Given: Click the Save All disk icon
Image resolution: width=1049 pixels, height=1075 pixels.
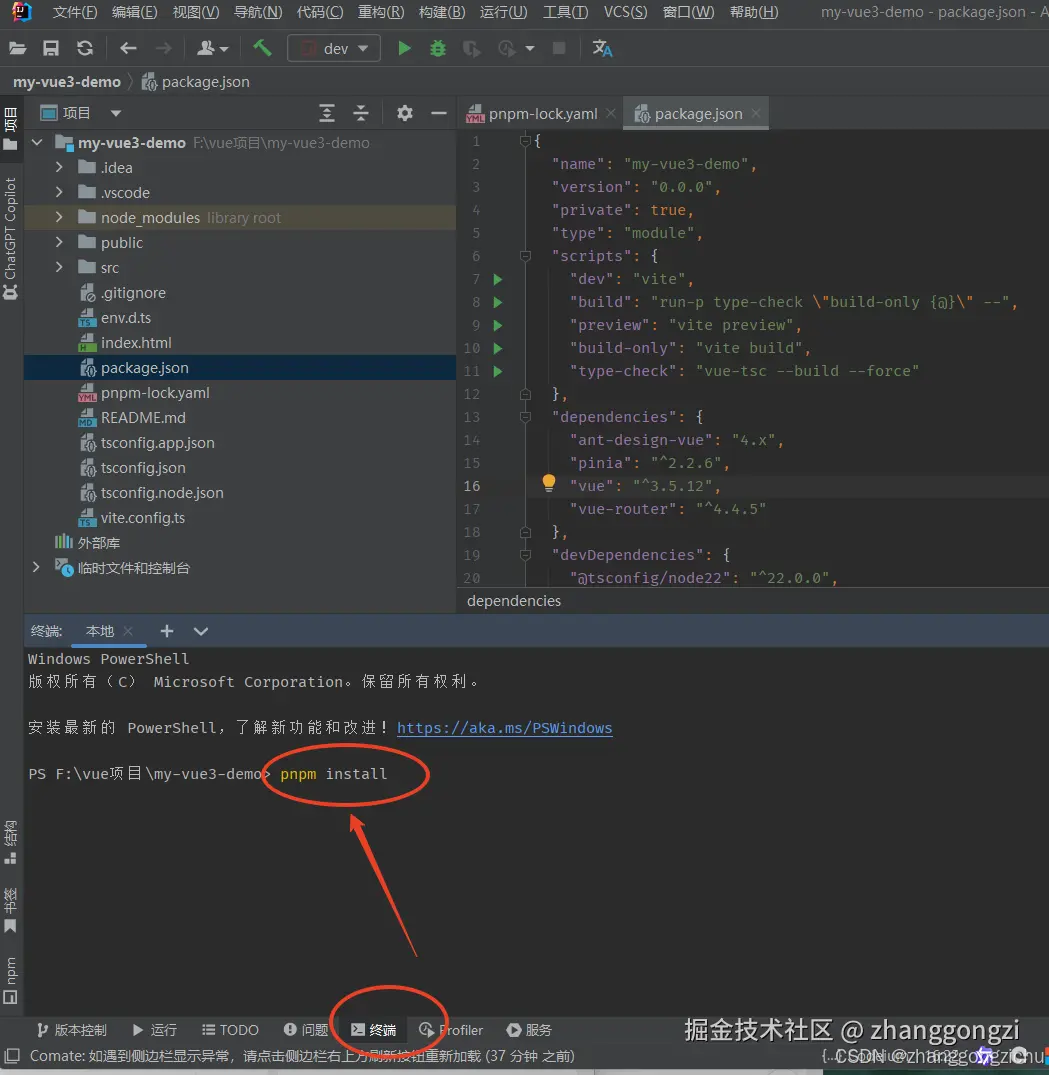Looking at the screenshot, I should coord(51,48).
